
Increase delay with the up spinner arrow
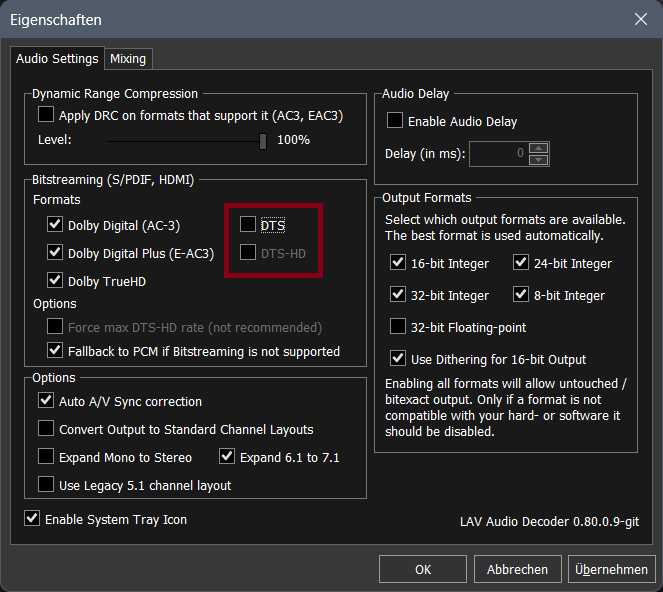pos(538,148)
